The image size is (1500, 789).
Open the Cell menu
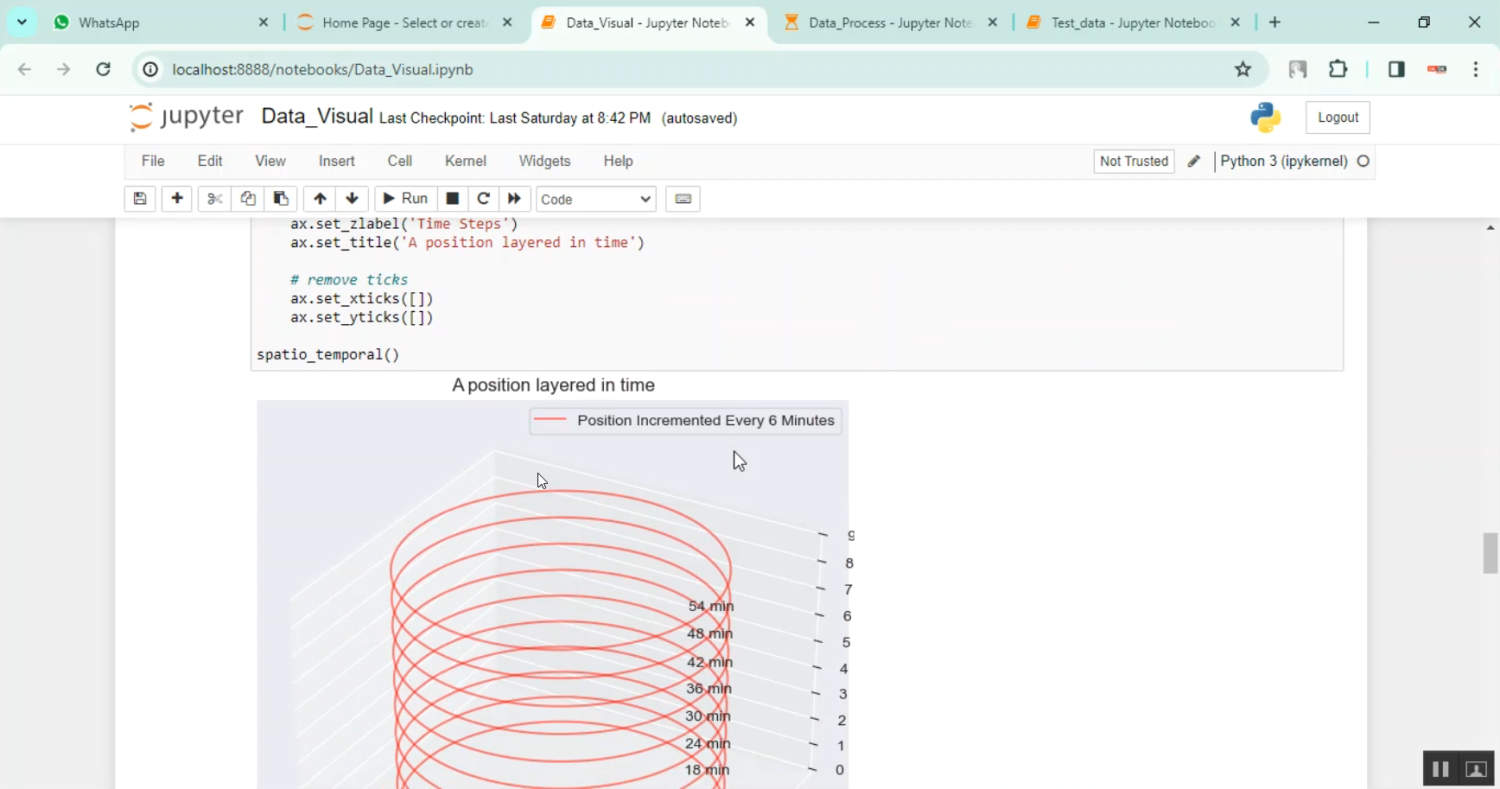click(400, 161)
